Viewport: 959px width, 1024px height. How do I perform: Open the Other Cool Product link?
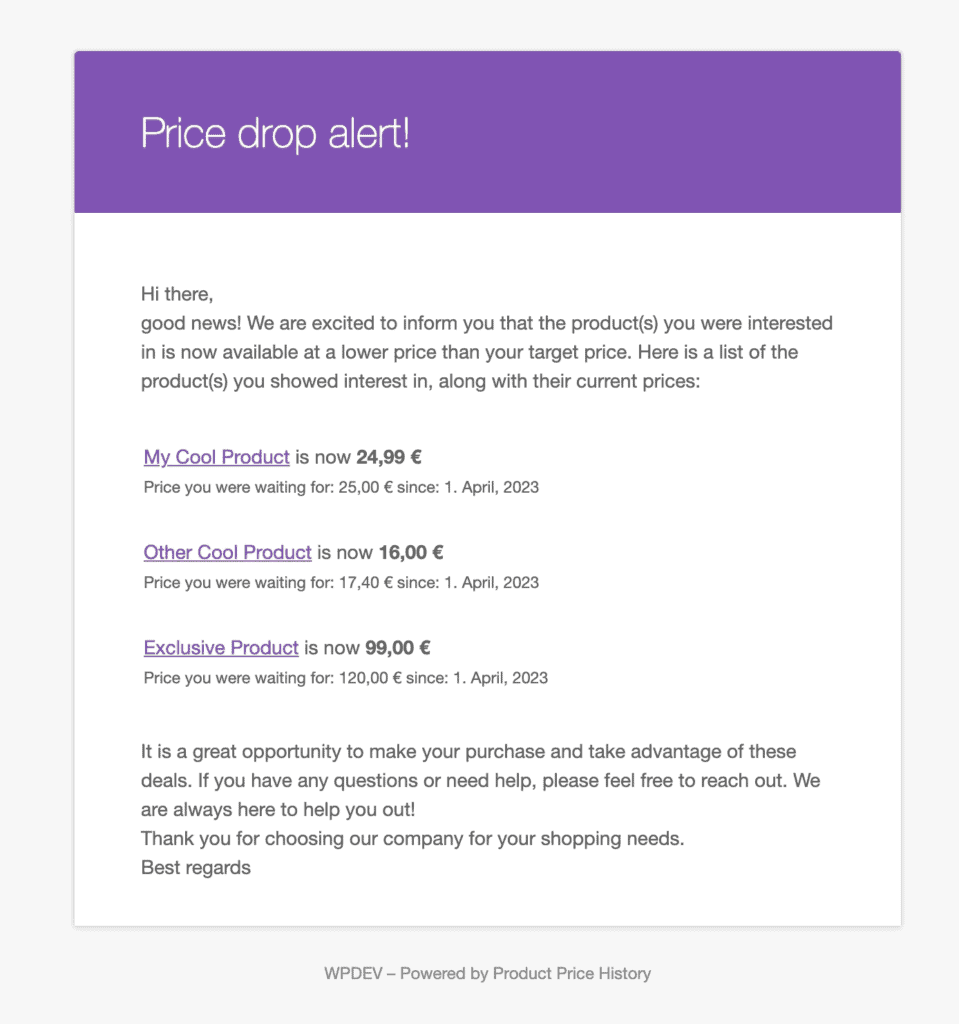coord(227,552)
